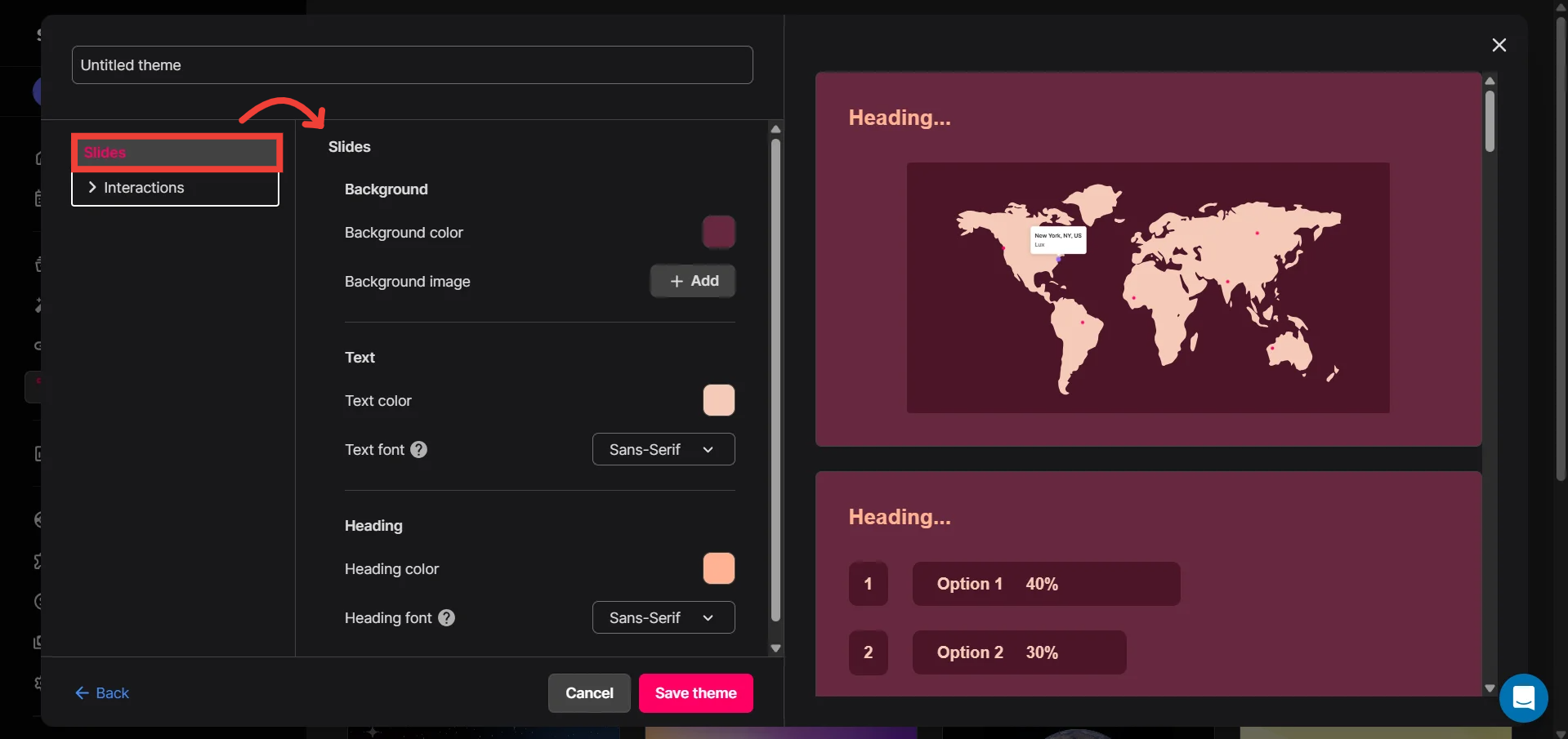Click the back arrow icon
The height and width of the screenshot is (739, 1568).
coord(82,693)
